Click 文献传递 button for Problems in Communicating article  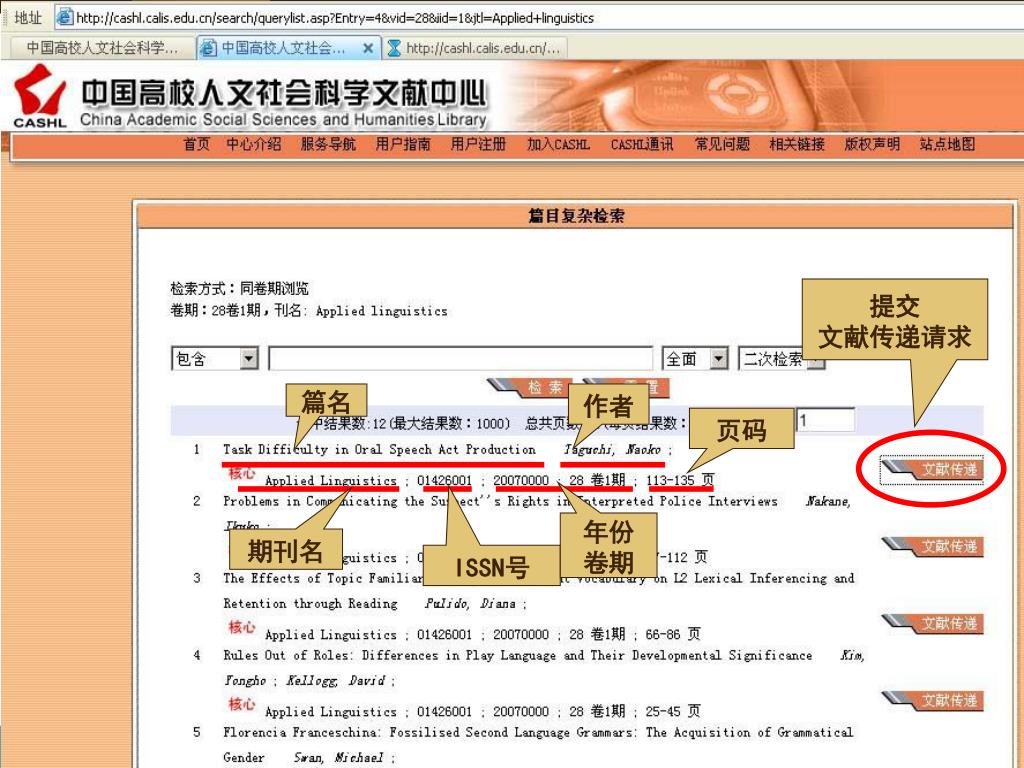click(933, 546)
